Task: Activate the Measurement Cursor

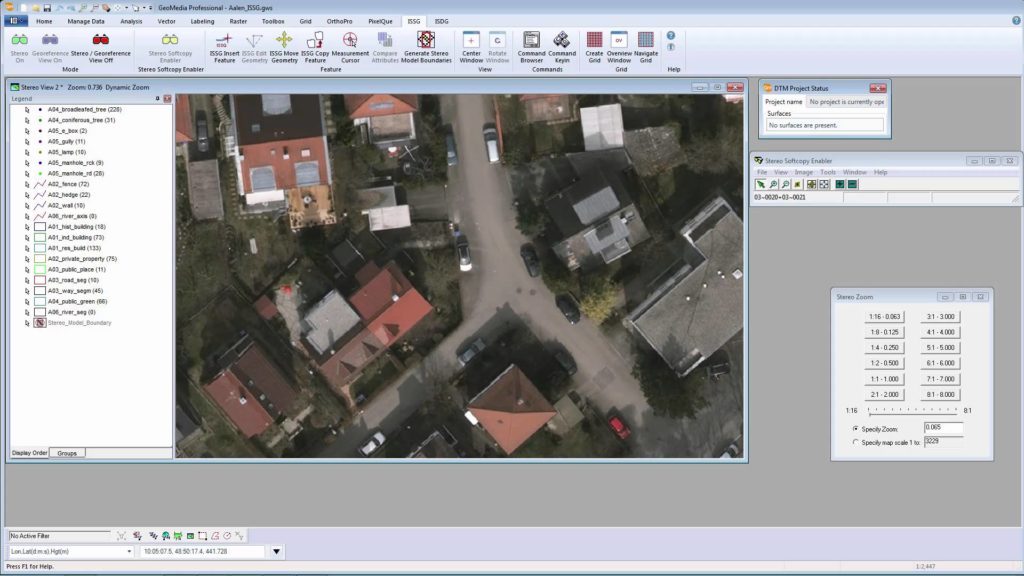Action: click(349, 45)
